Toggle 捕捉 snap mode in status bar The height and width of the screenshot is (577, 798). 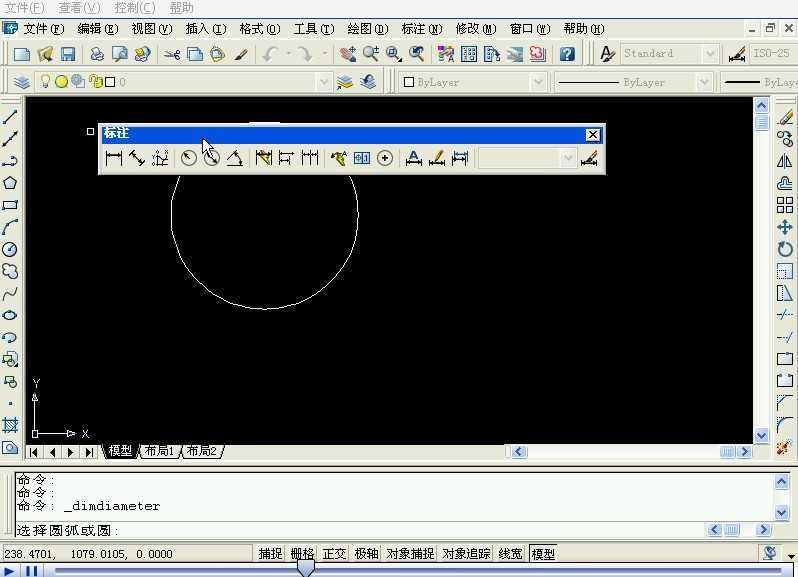(270, 554)
